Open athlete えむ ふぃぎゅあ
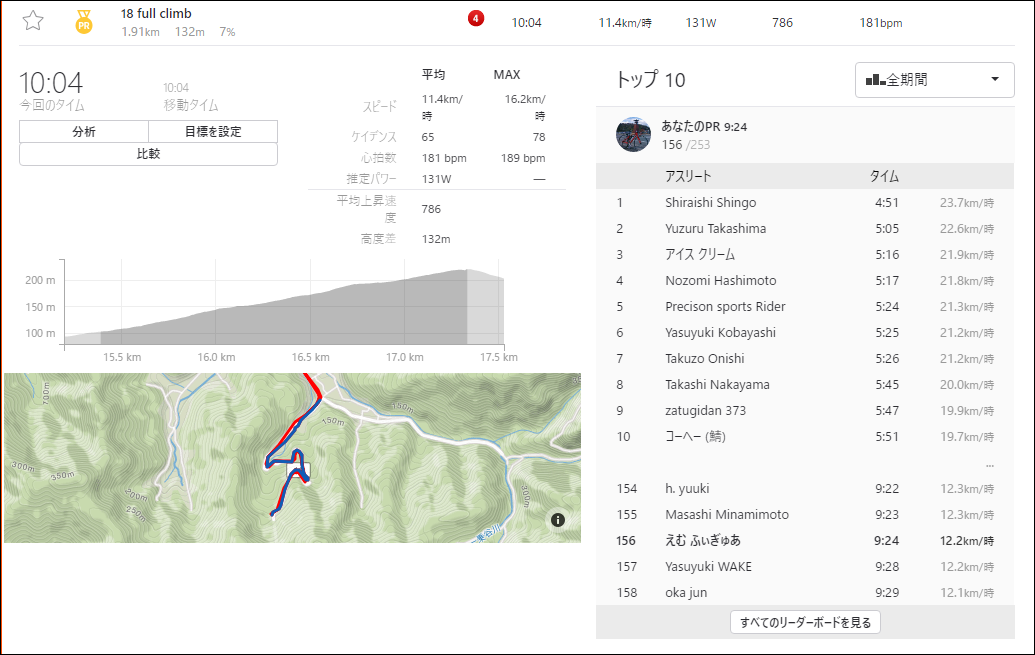The width and height of the screenshot is (1035, 655). coord(703,541)
